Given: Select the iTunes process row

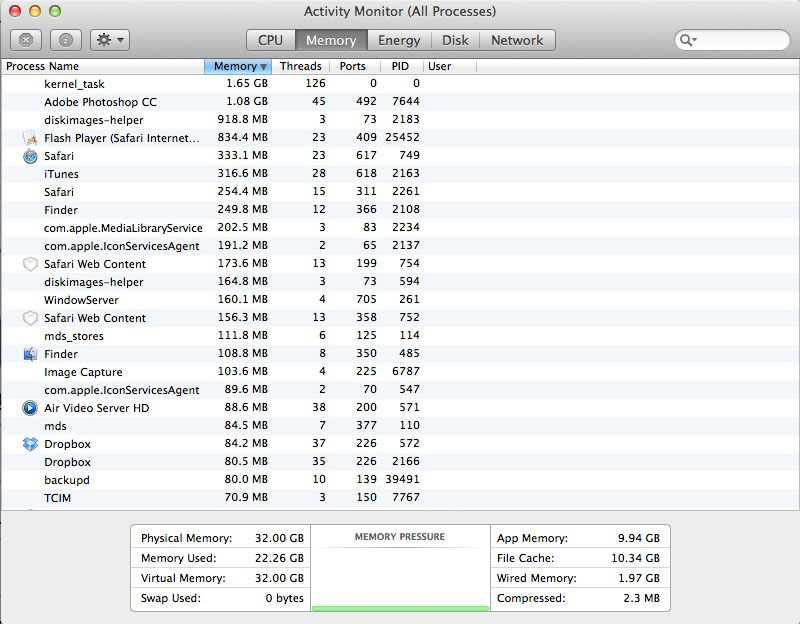Looking at the screenshot, I should tap(400, 174).
